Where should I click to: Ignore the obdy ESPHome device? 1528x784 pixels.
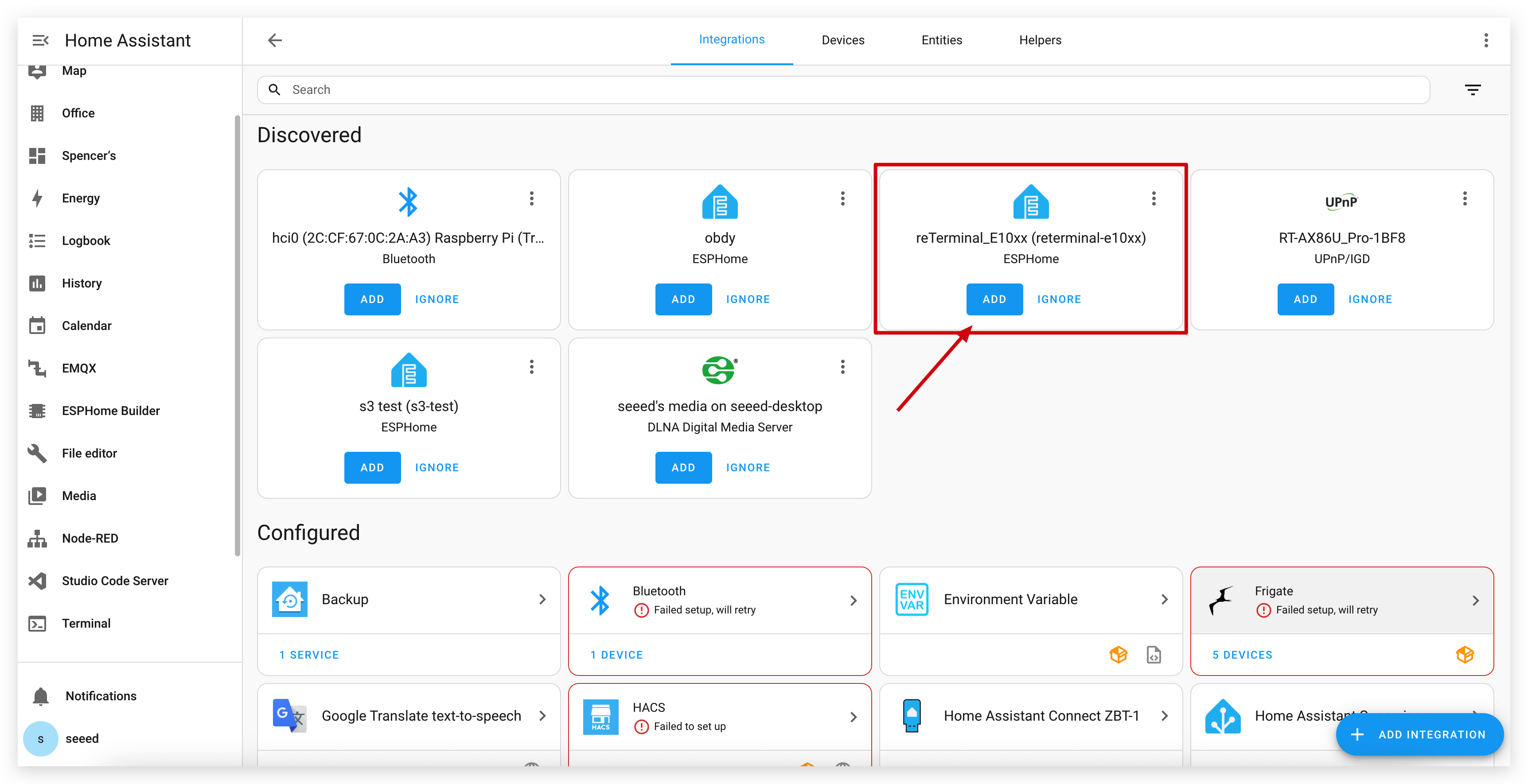(x=748, y=299)
